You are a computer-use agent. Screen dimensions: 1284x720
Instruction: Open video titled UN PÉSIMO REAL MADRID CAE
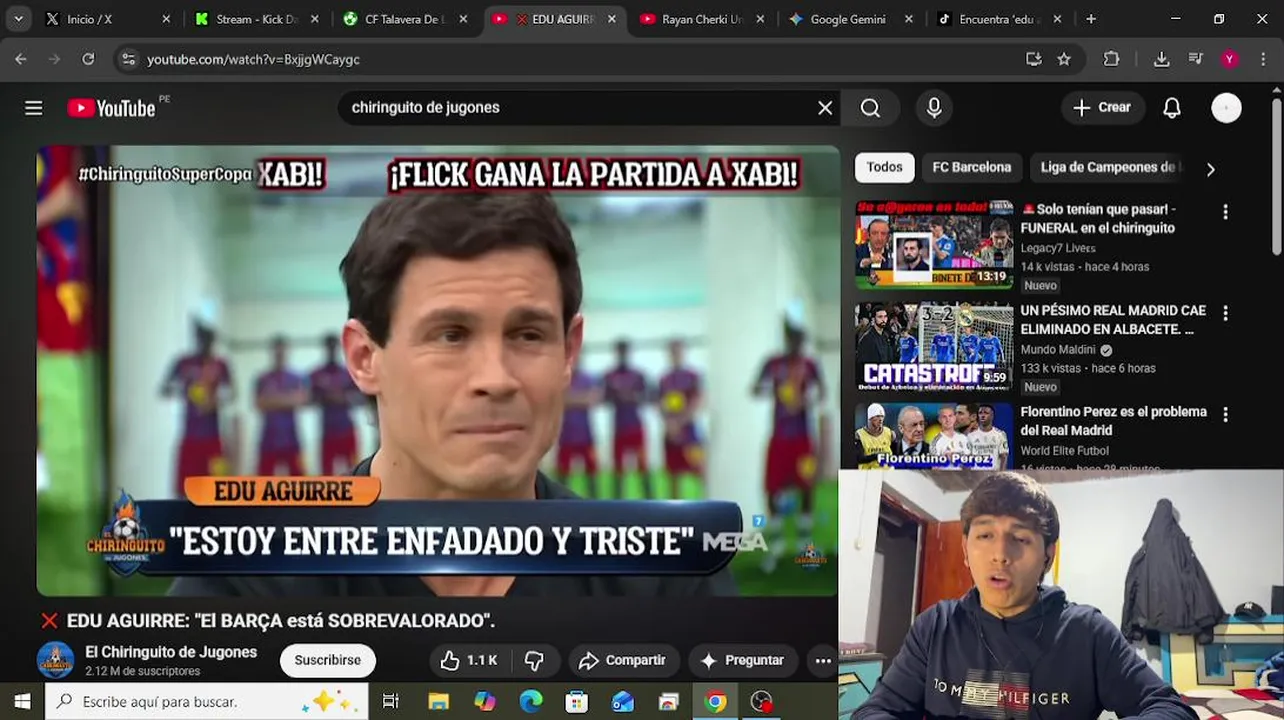coord(1113,320)
